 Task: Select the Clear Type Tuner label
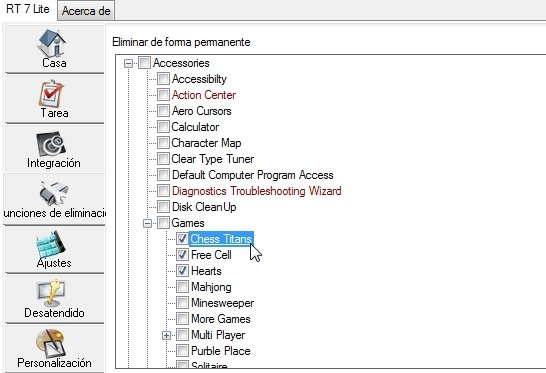click(x=213, y=159)
